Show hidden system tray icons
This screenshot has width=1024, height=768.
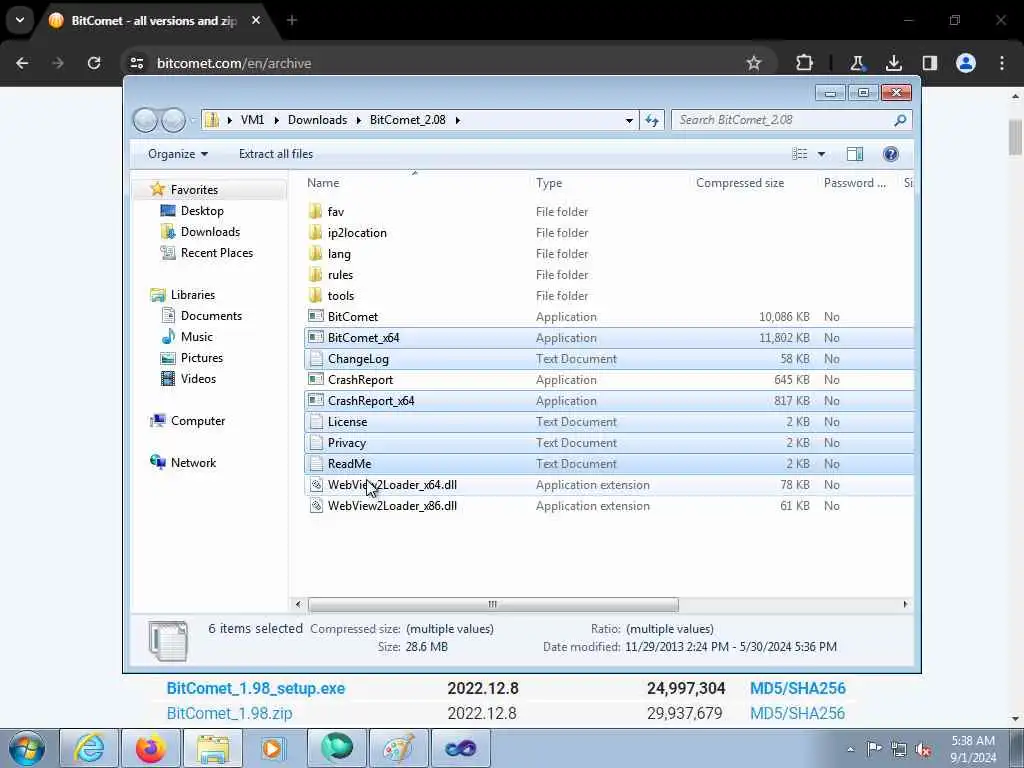tap(850, 749)
